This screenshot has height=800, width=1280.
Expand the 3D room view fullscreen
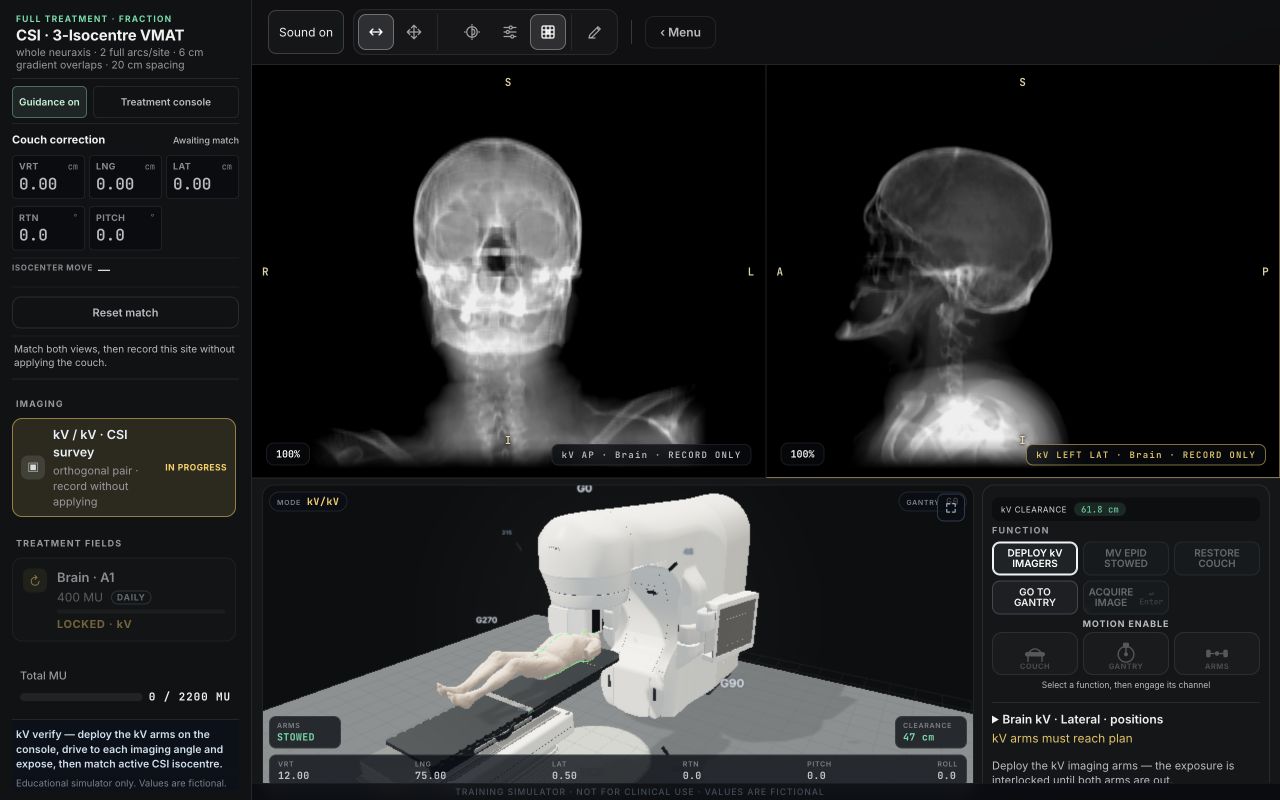click(x=951, y=507)
